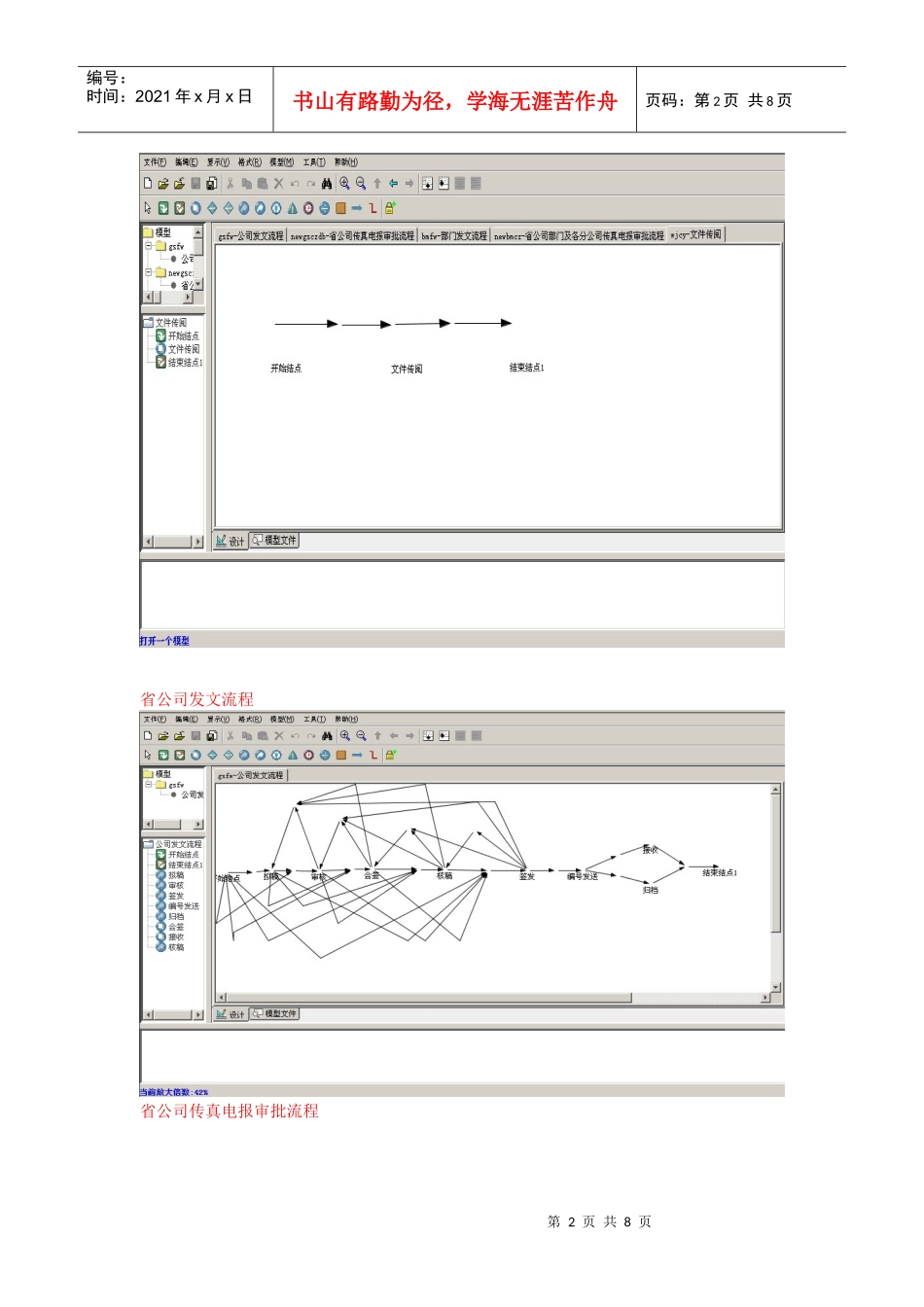Viewport: 924px width, 1307px height.
Task: Select green start-node tool in 文件传阅 window
Action: [163, 208]
